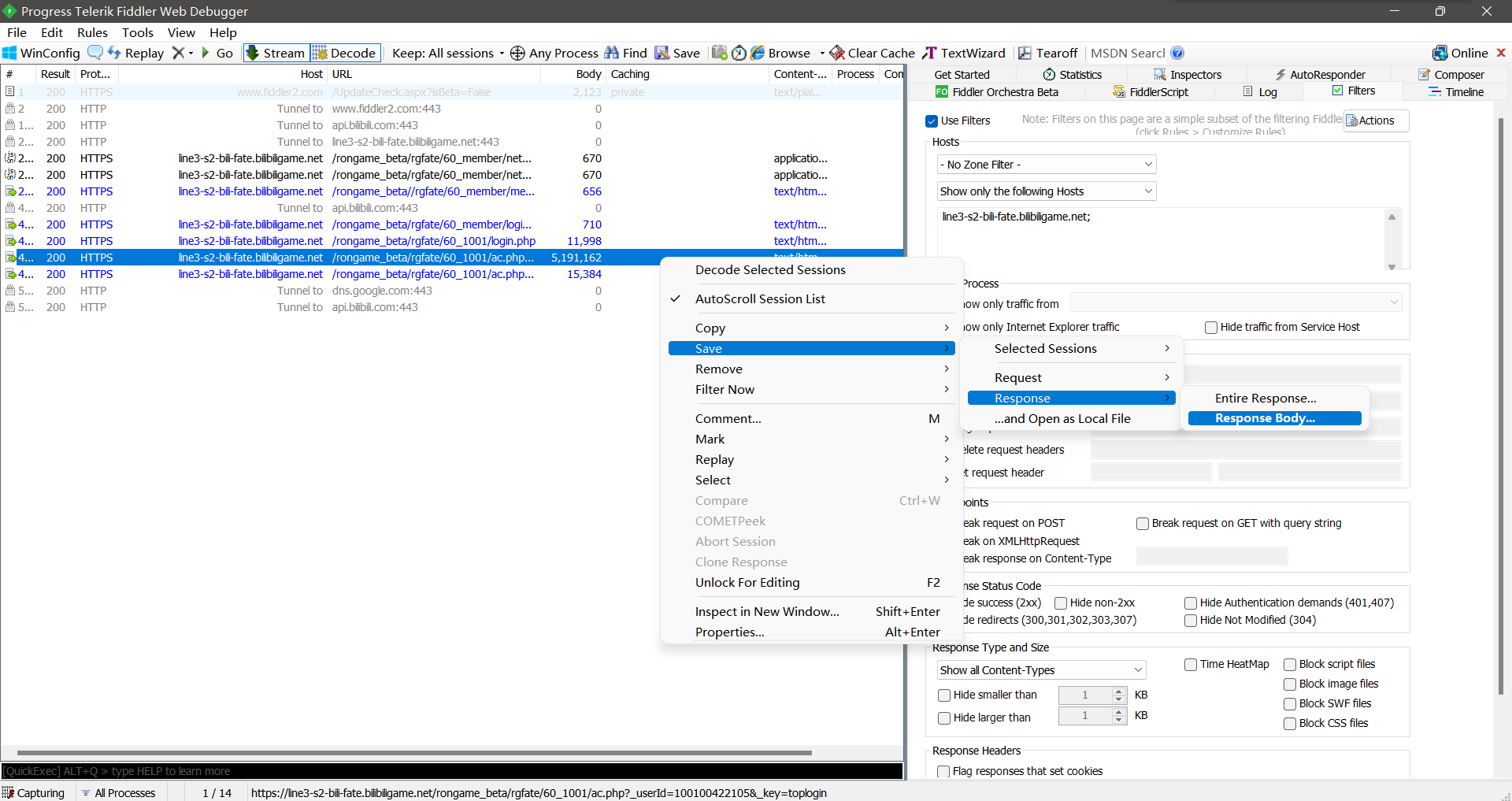
Task: Open the Inspectors tab
Action: pyautogui.click(x=1188, y=75)
